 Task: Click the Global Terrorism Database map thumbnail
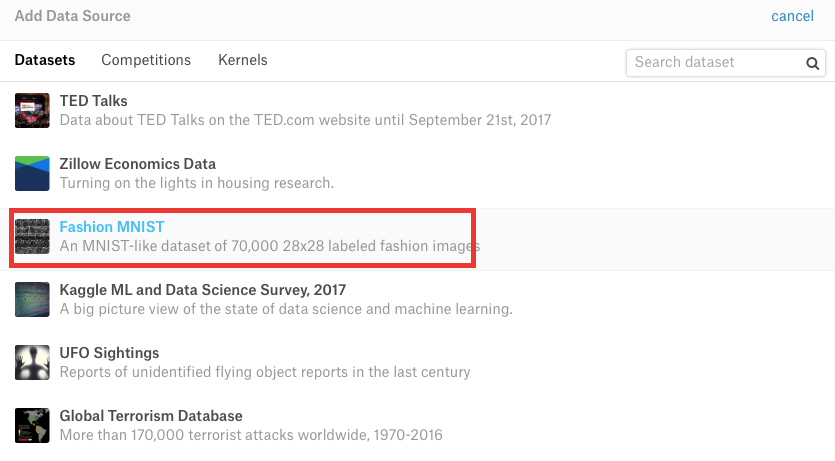(x=32, y=425)
